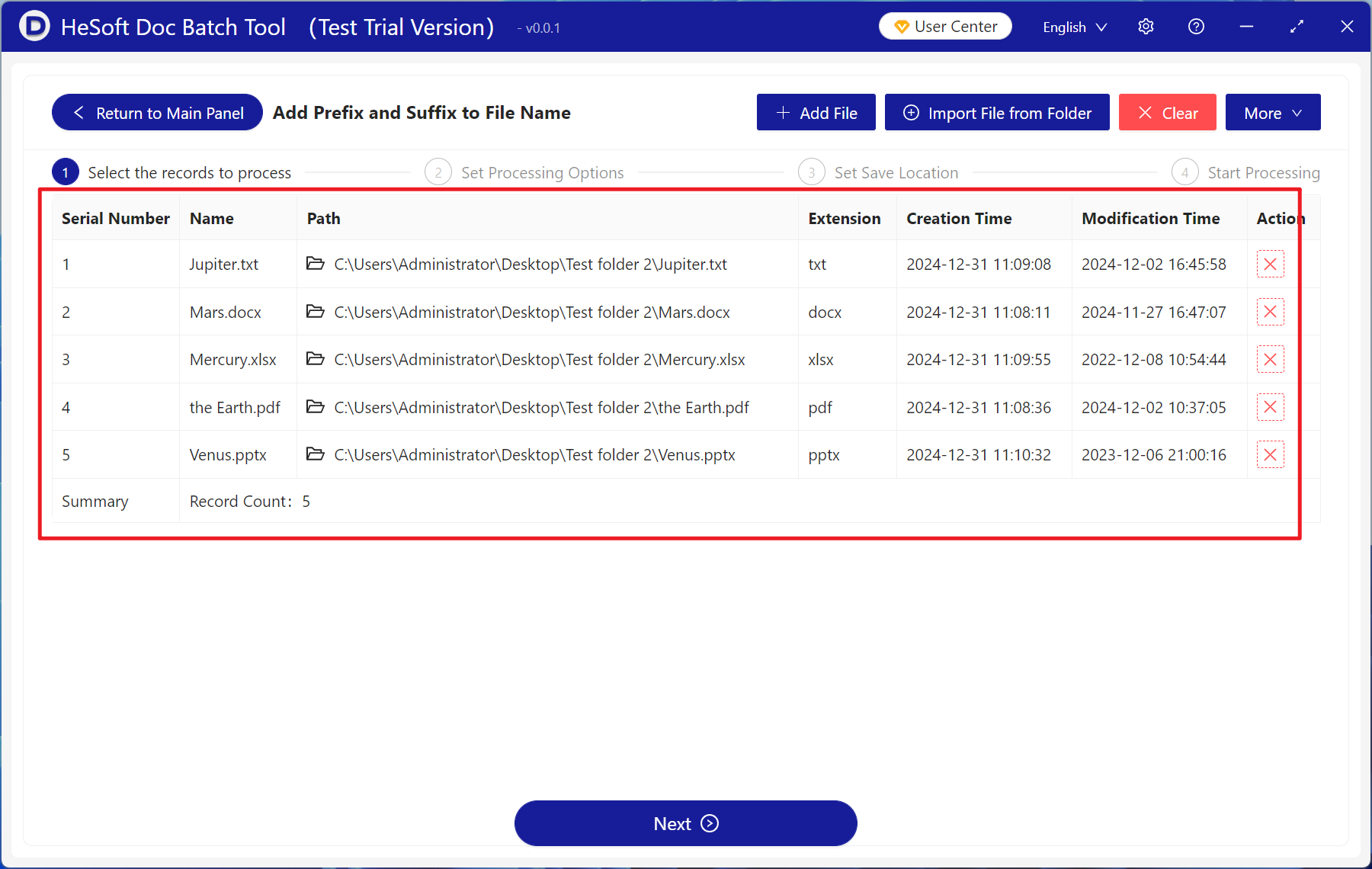Screen dimensions: 1372x869
Task: Select the Start Processing step
Action: coord(1245,173)
